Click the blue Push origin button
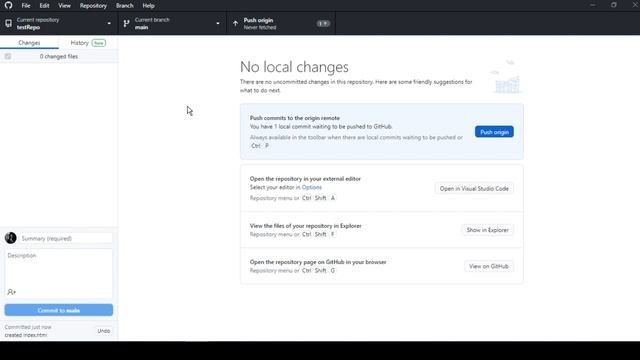The width and height of the screenshot is (640, 360). coord(494,132)
